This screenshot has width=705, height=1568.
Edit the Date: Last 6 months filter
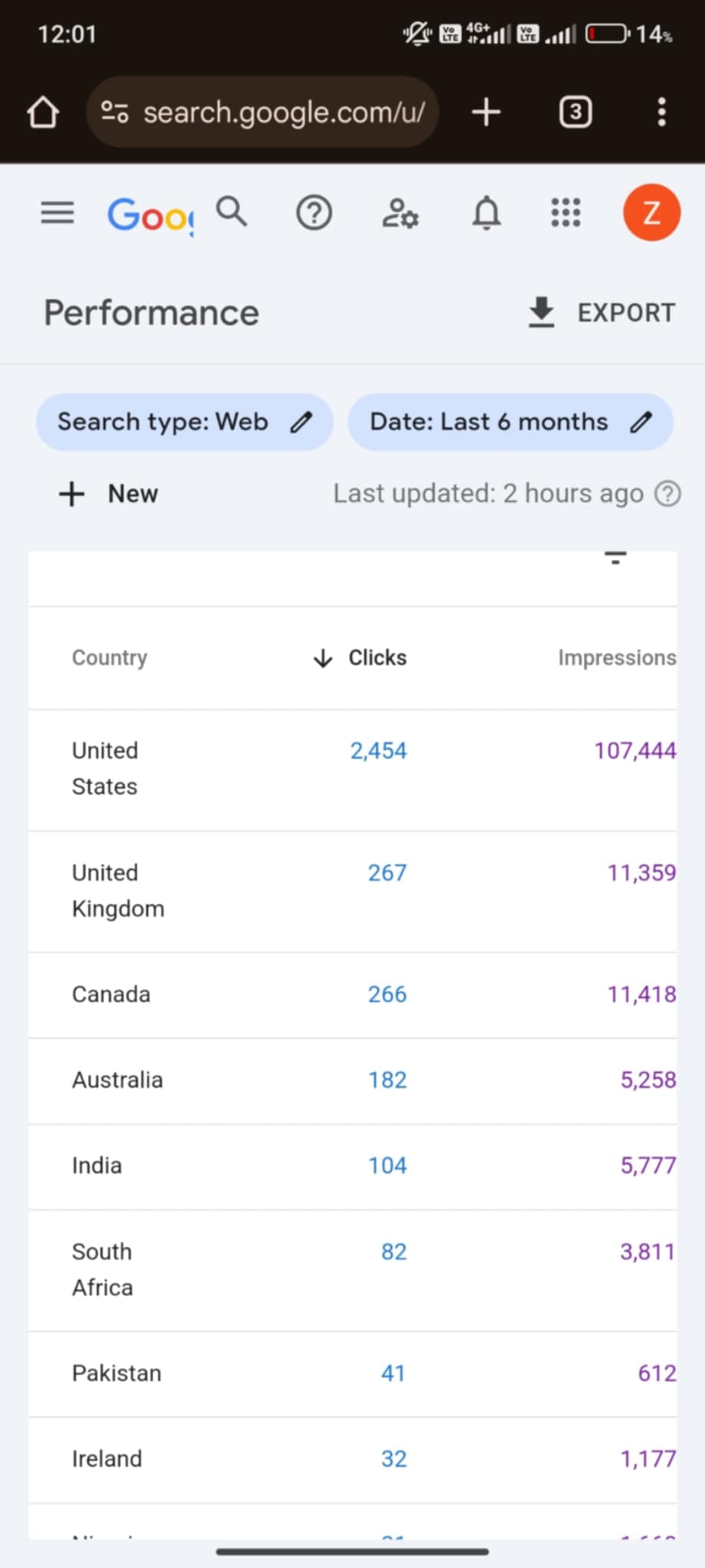[x=511, y=422]
